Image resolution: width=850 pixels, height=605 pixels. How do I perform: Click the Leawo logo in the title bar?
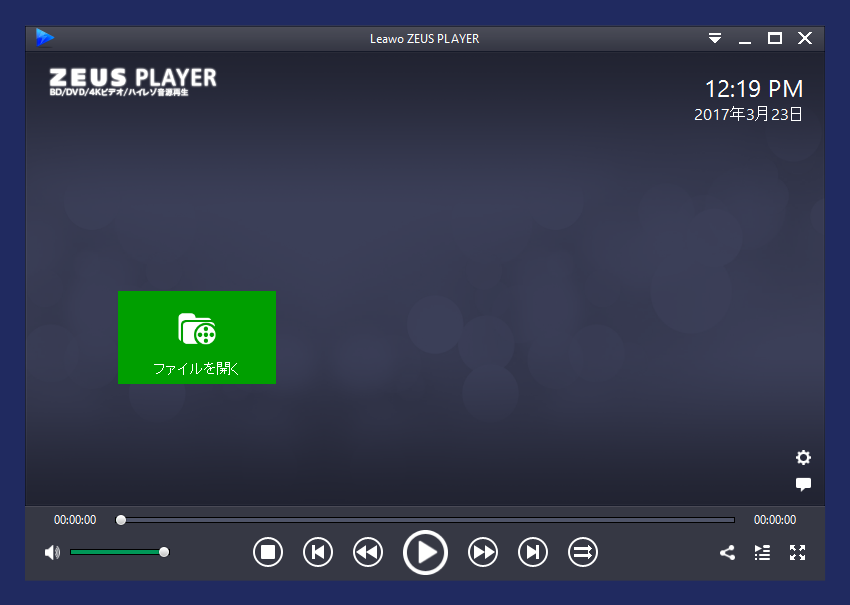pyautogui.click(x=44, y=38)
